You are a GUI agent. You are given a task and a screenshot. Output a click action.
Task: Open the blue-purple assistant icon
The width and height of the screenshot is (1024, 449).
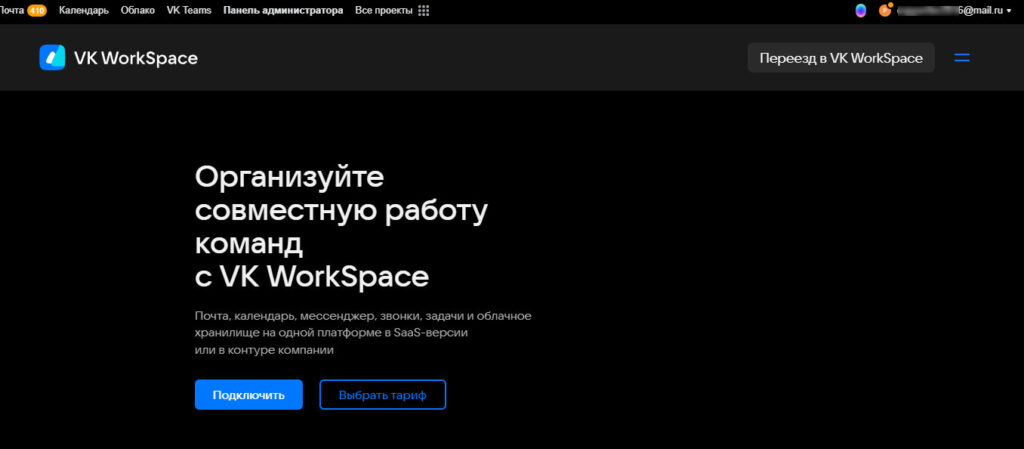tap(861, 10)
